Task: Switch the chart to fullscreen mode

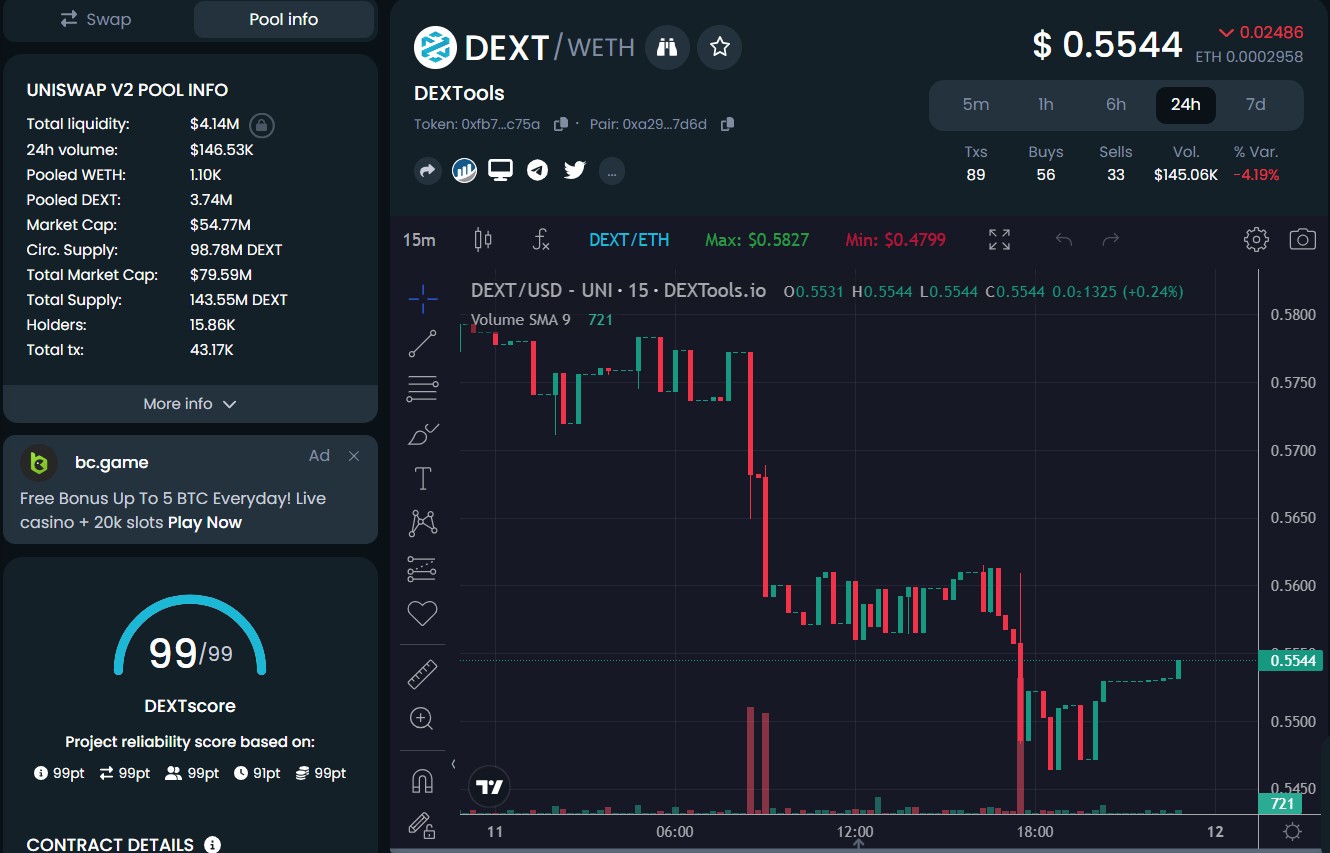Action: pos(999,239)
